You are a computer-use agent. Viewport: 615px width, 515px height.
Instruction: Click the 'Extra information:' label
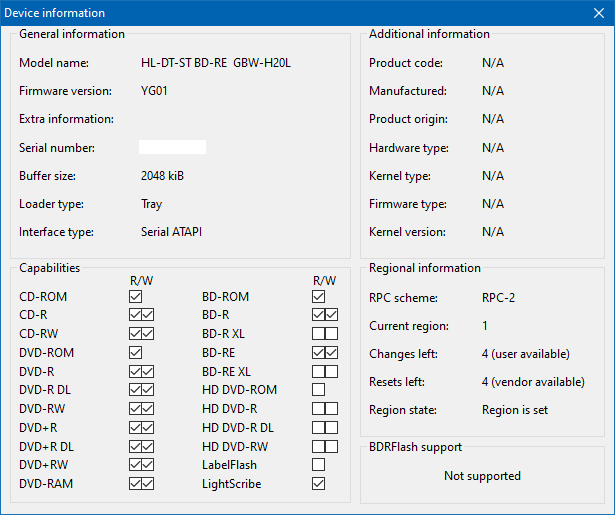pyautogui.click(x=66, y=119)
